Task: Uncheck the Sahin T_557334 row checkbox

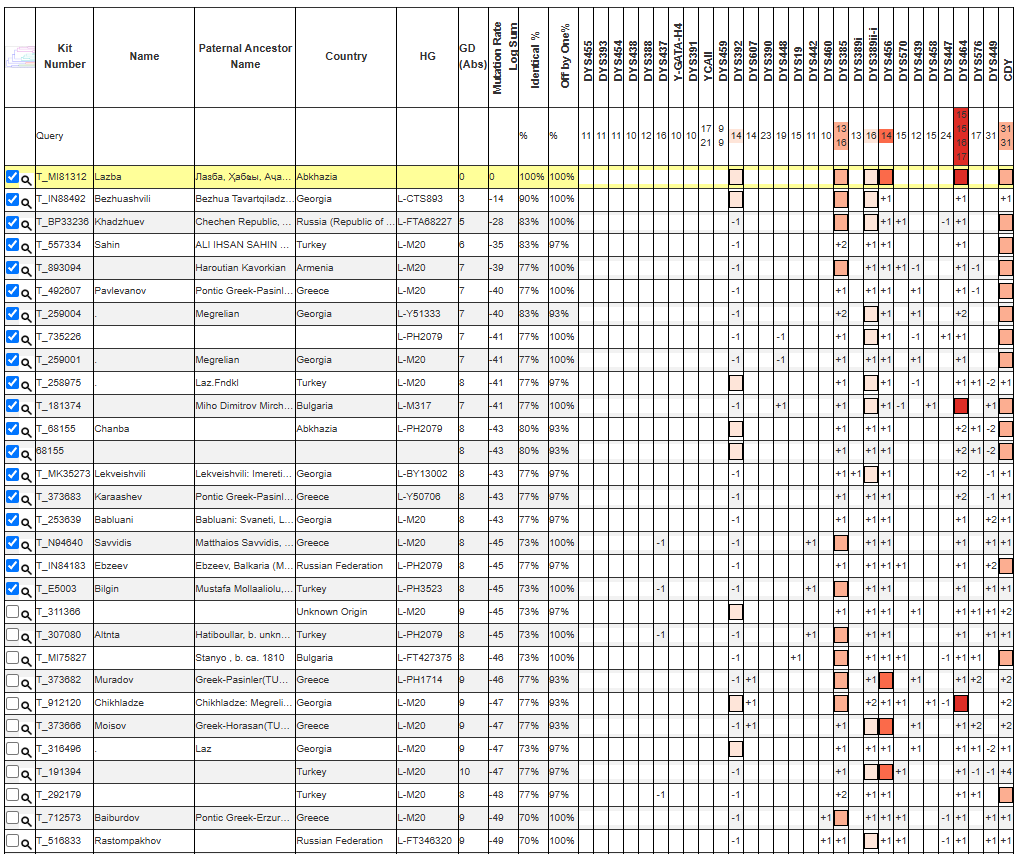Action: [x=12, y=245]
